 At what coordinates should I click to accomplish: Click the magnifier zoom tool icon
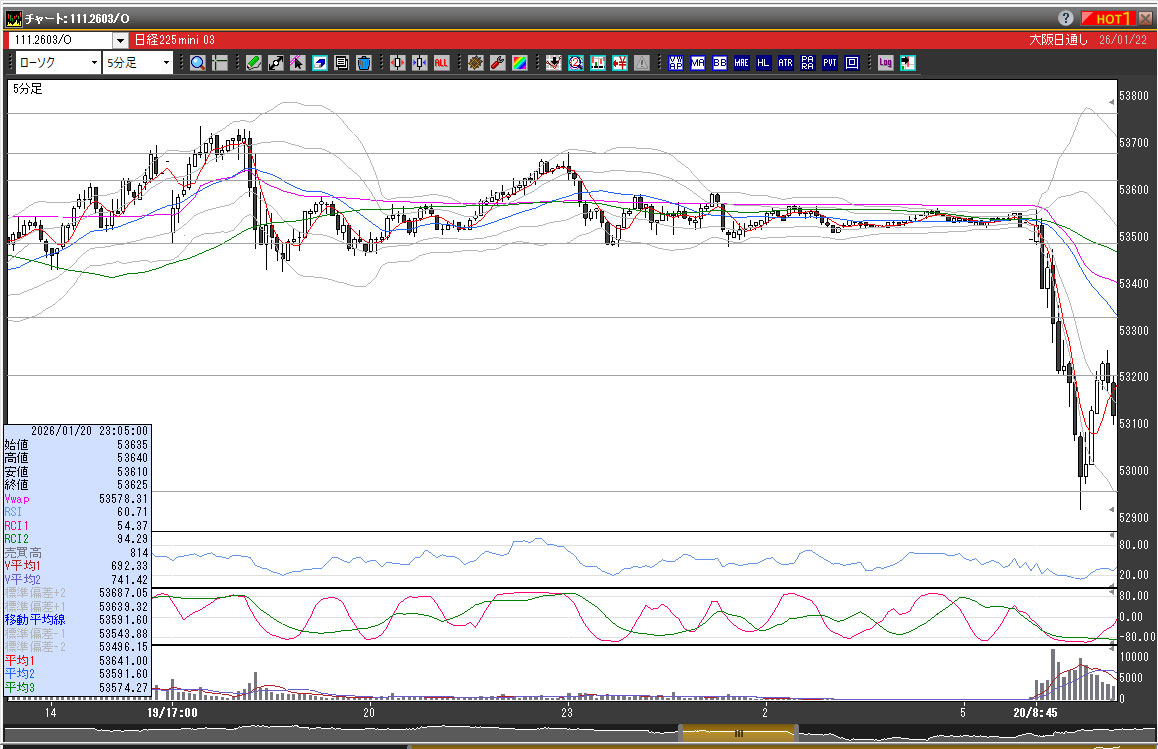(198, 62)
